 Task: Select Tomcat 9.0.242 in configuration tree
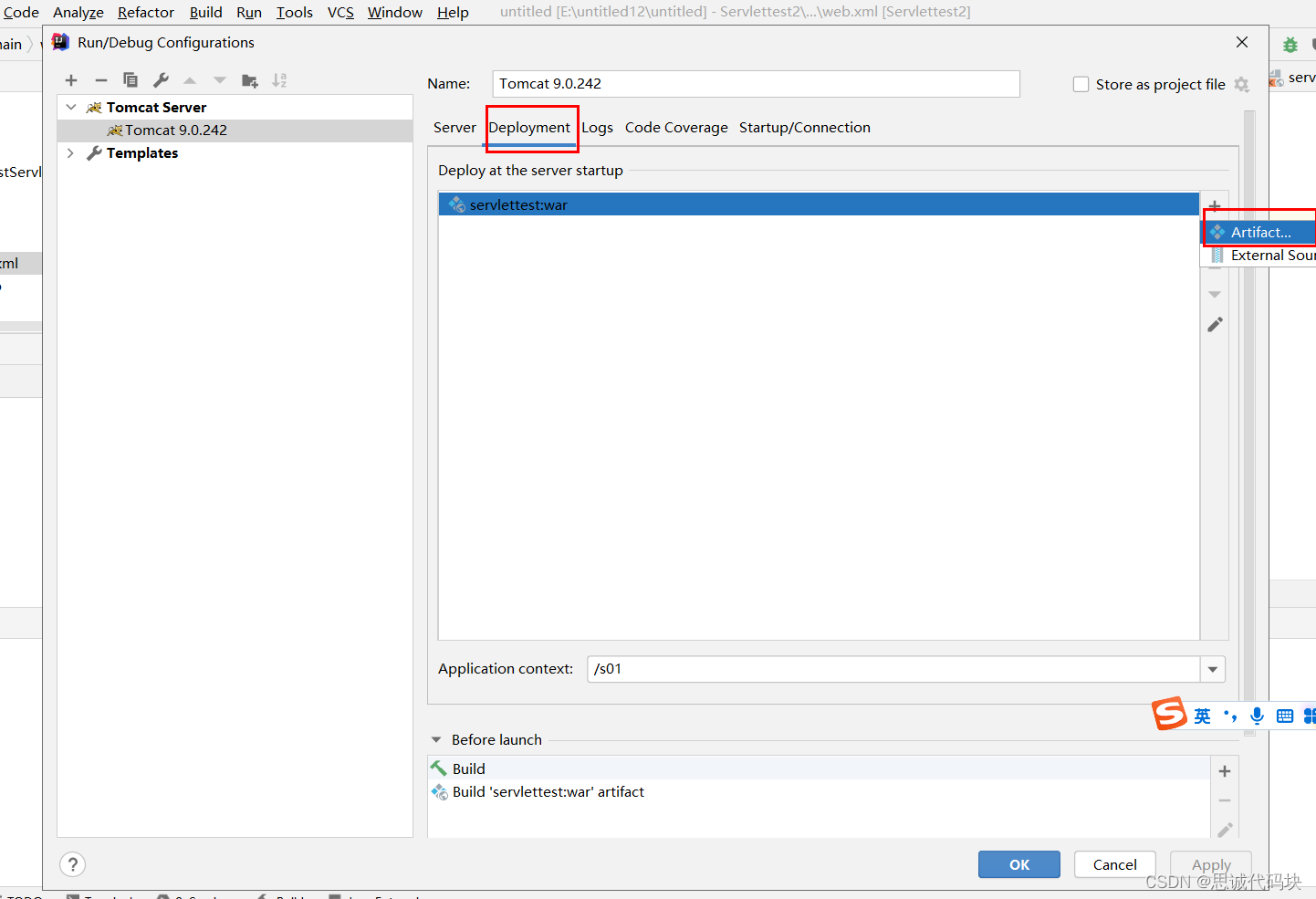(x=235, y=130)
